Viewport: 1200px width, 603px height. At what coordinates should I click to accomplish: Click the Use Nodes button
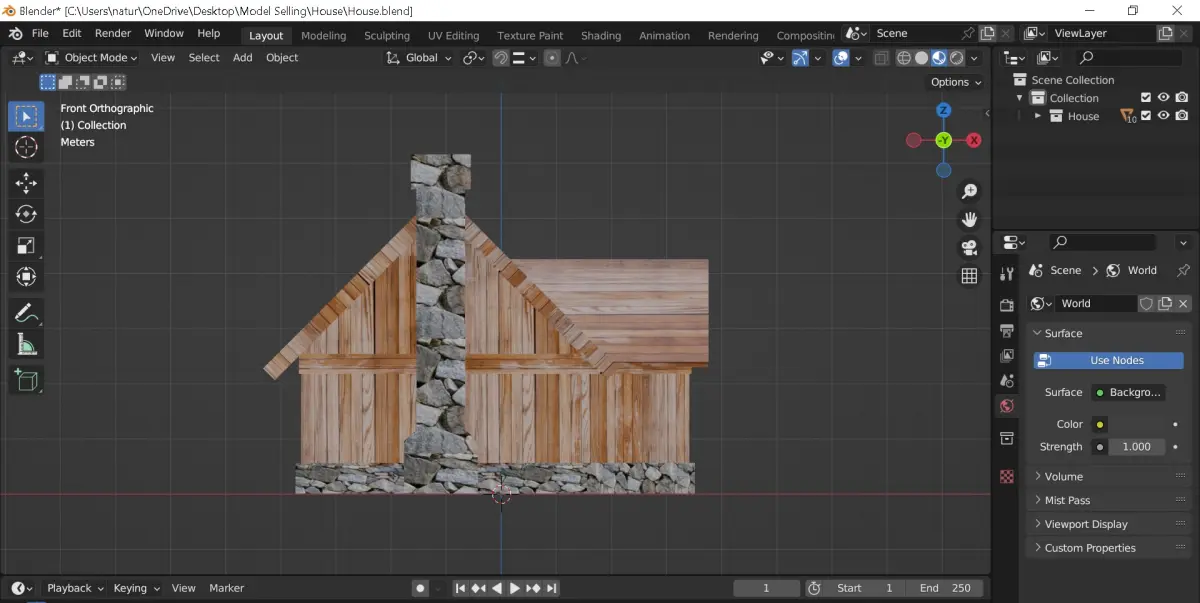1109,360
